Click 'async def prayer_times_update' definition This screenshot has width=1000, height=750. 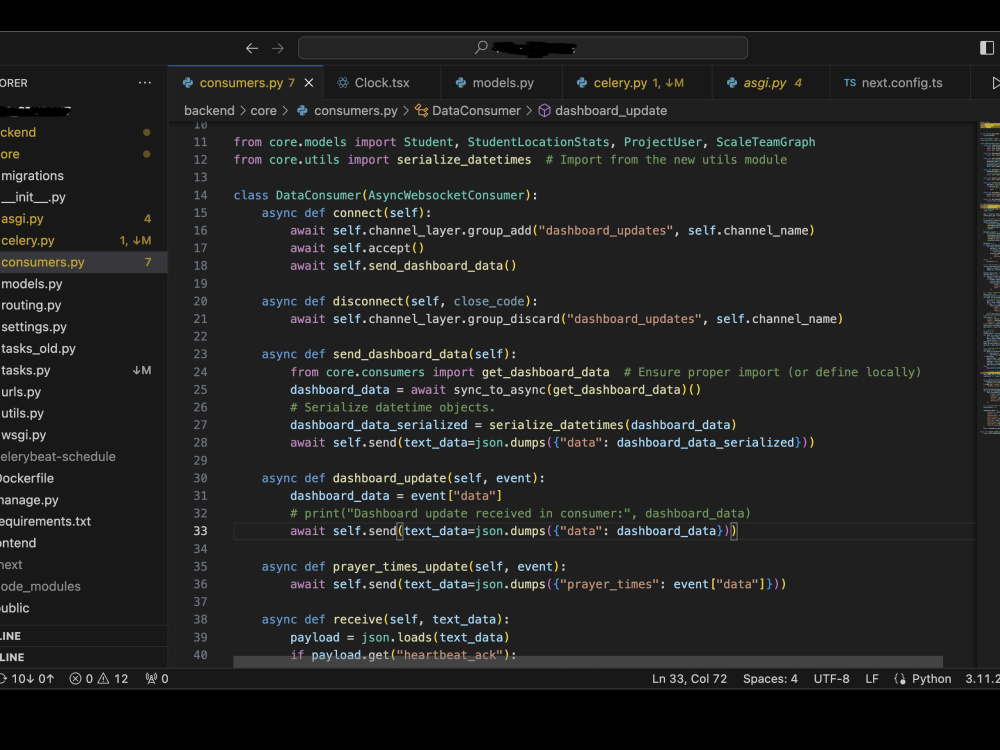click(x=364, y=566)
